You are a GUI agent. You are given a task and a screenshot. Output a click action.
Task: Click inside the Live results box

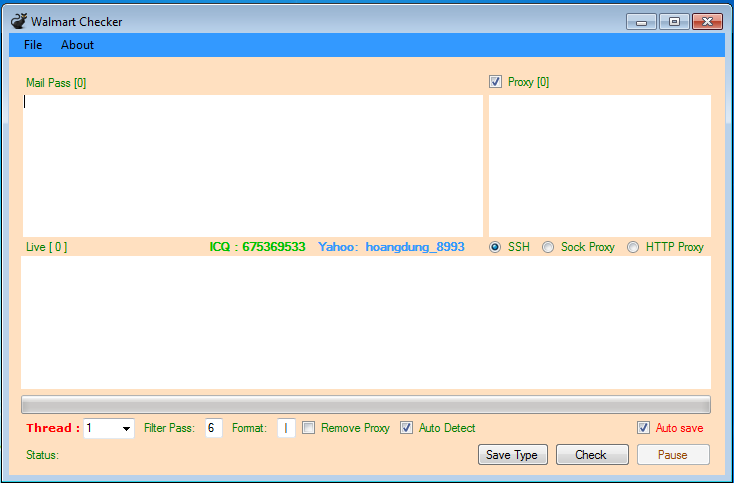366,322
